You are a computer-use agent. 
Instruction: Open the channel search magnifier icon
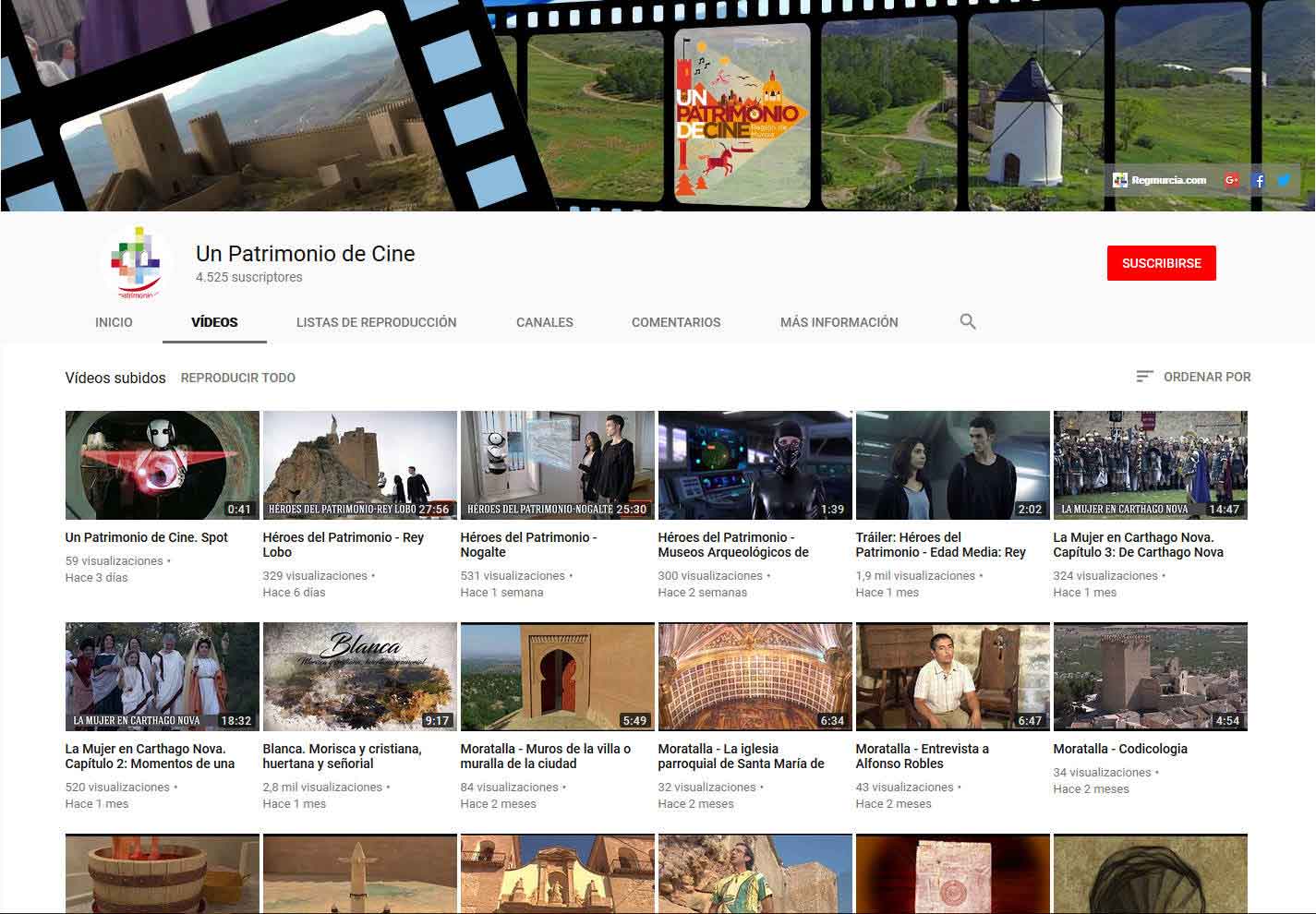click(x=968, y=321)
